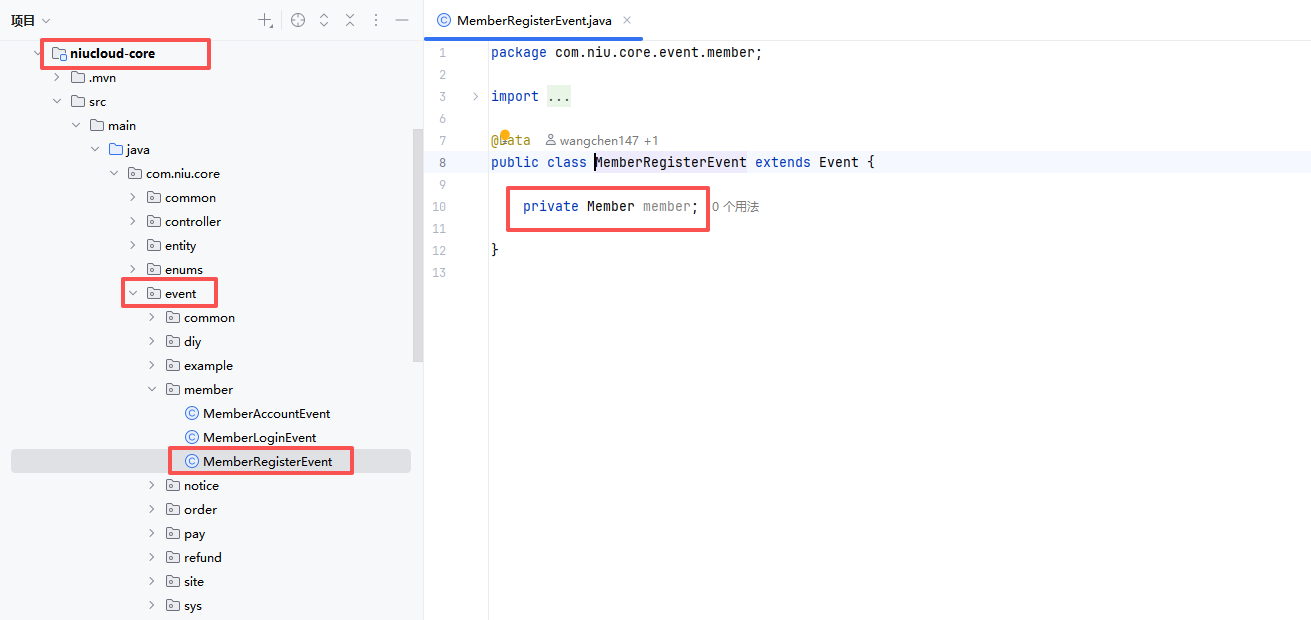1311x620 pixels.
Task: Open MemberAccountEvent in the project tree
Action: [x=266, y=413]
